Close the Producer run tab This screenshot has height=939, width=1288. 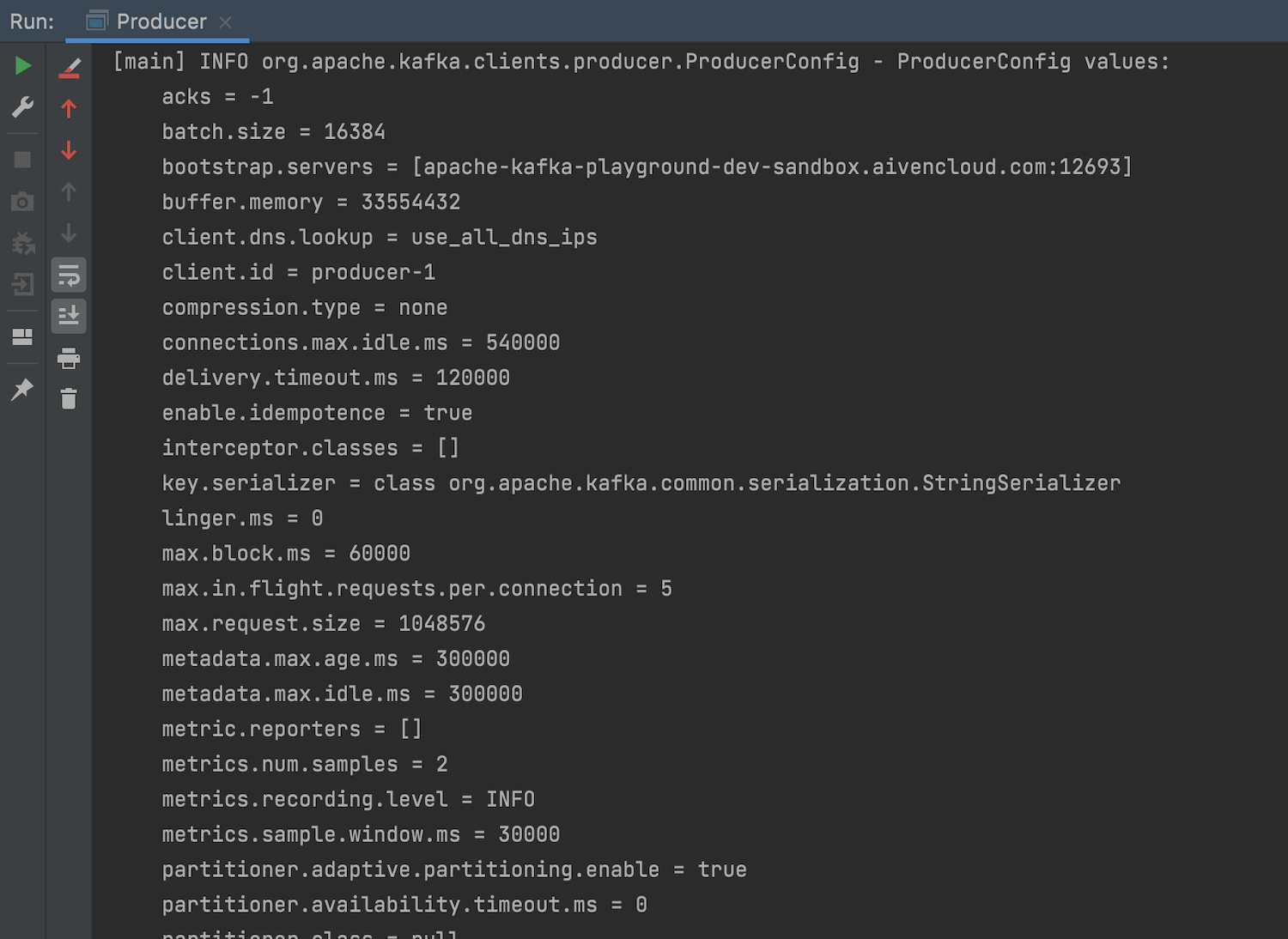click(225, 22)
